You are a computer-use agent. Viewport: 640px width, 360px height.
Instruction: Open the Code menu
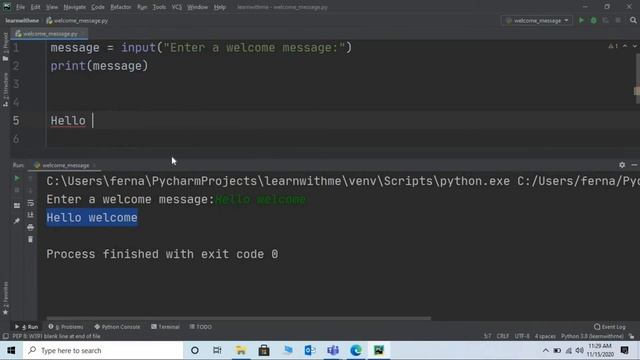[x=98, y=7]
